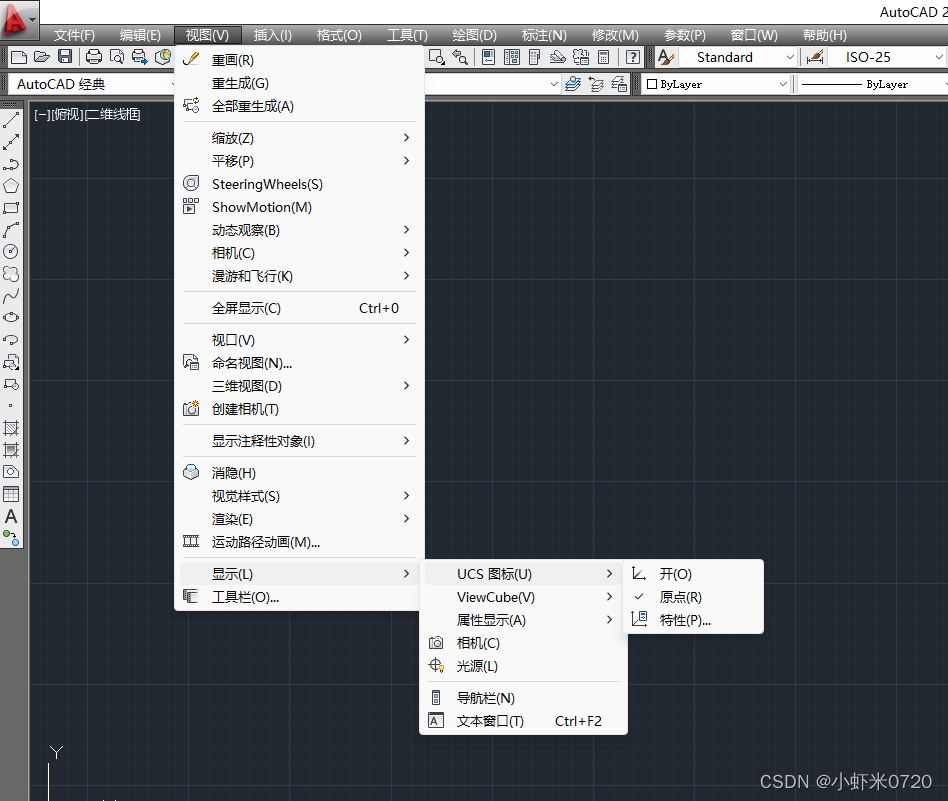
Task: Select the Rectangle tool
Action: click(x=11, y=208)
